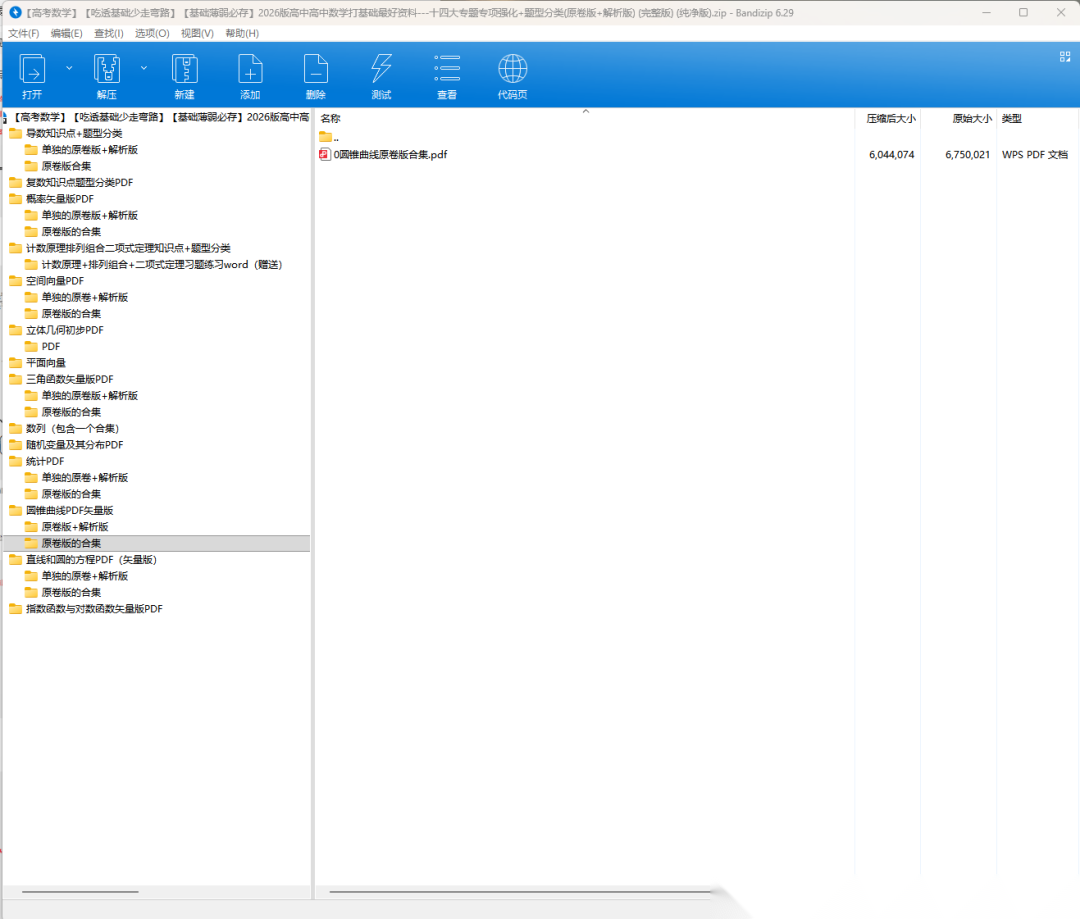Click the 代码页 (Code page) globe icon
Screen dimensions: 1080x919
[x=512, y=70]
